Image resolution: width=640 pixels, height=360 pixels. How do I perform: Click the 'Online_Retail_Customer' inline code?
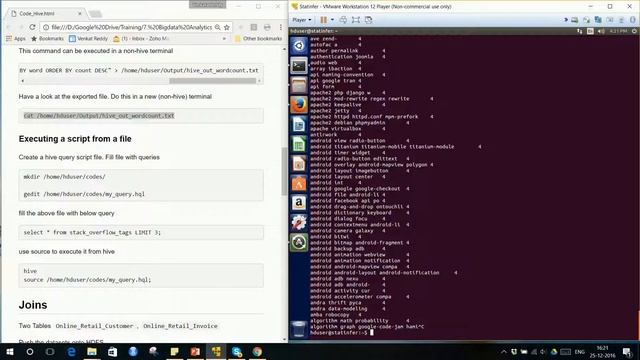(x=94, y=326)
